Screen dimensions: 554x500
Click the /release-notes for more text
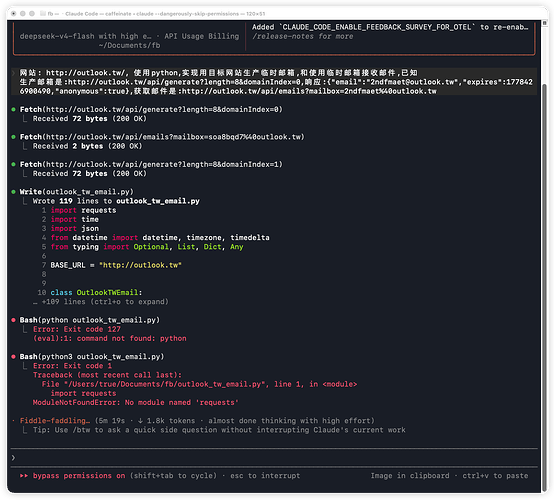pos(302,36)
